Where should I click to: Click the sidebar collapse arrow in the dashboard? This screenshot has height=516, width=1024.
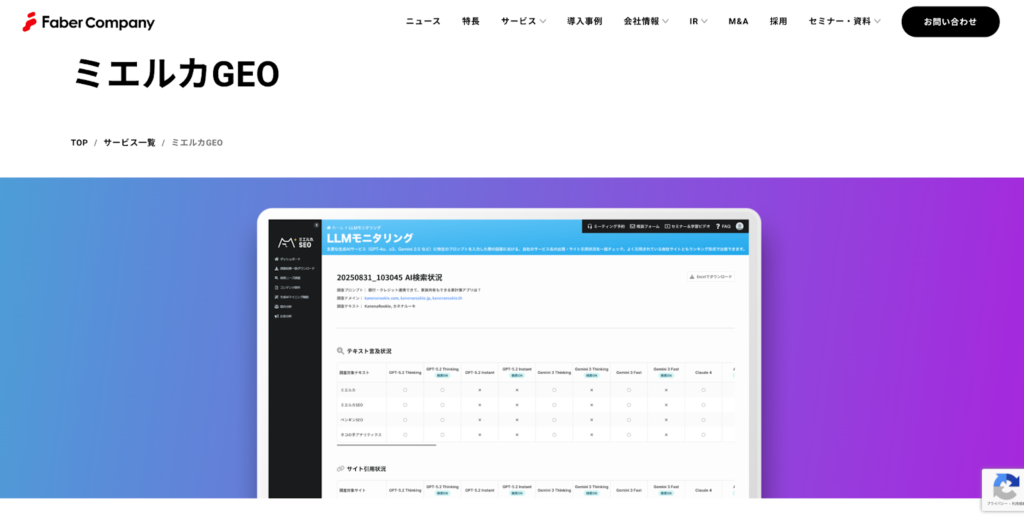click(316, 224)
